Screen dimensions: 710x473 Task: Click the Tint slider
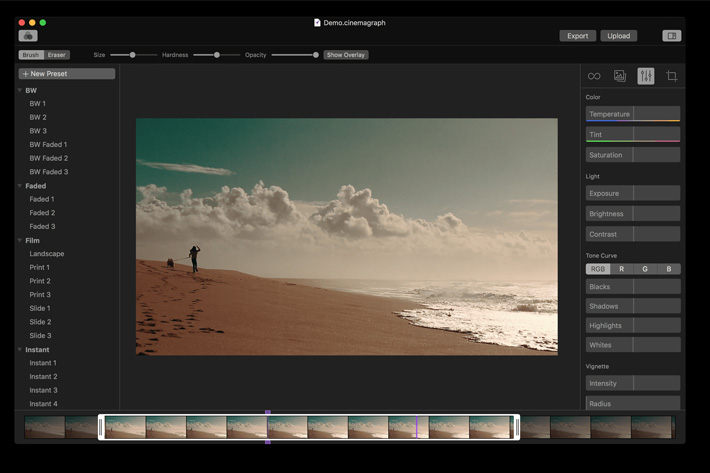633,134
